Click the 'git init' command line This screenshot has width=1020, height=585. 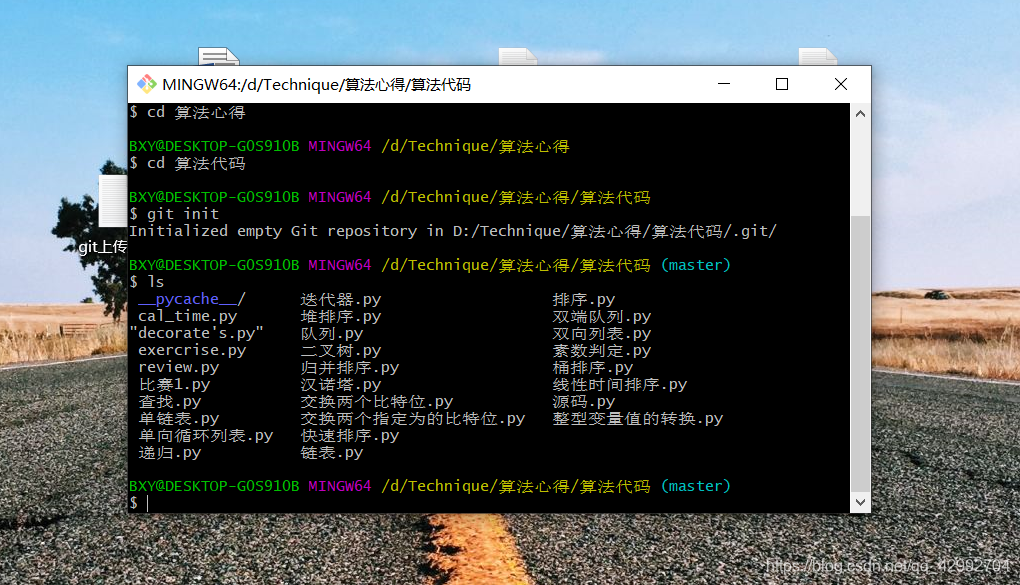tap(174, 213)
